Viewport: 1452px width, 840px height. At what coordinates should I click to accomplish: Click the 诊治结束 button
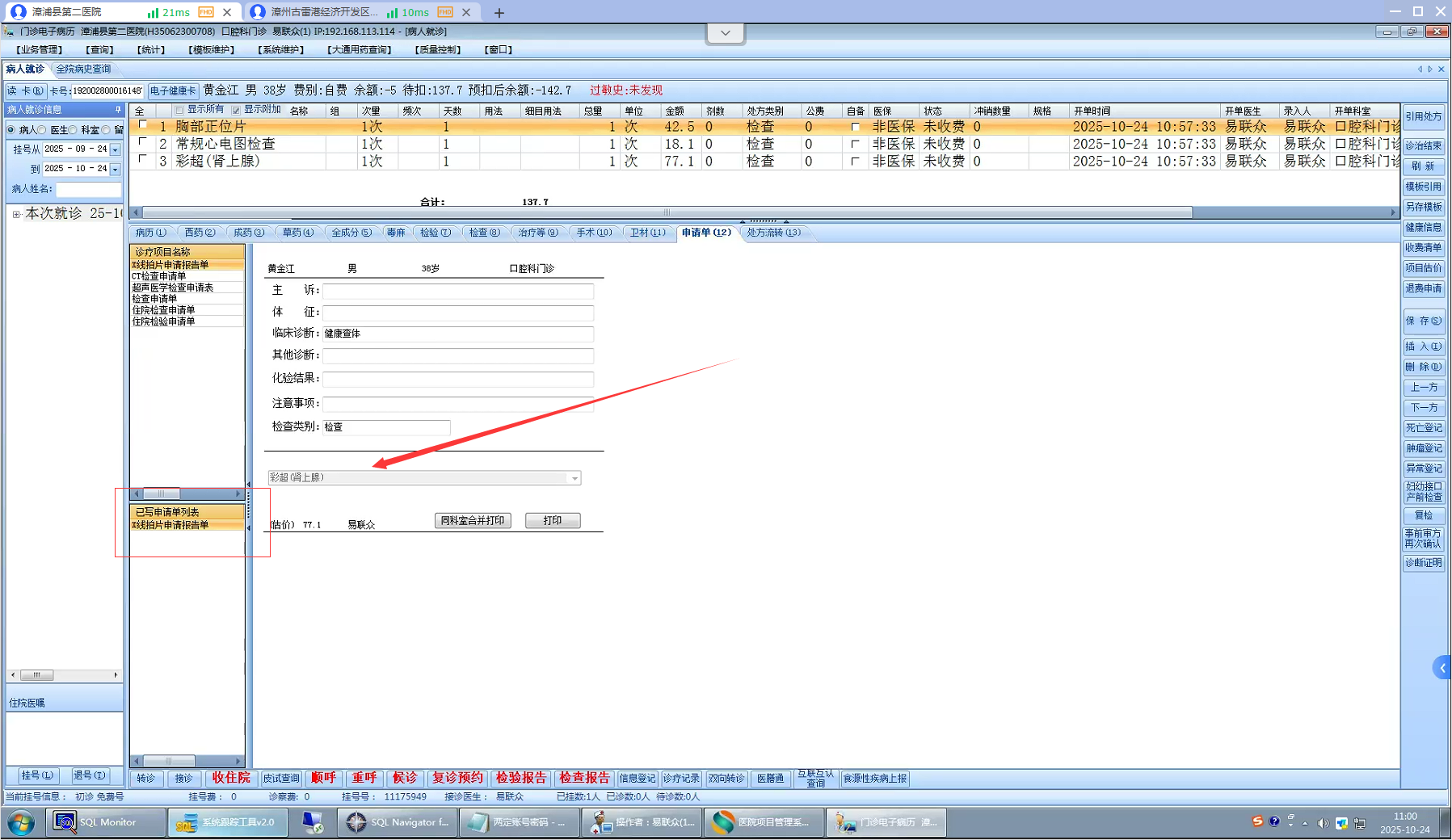coord(1423,146)
